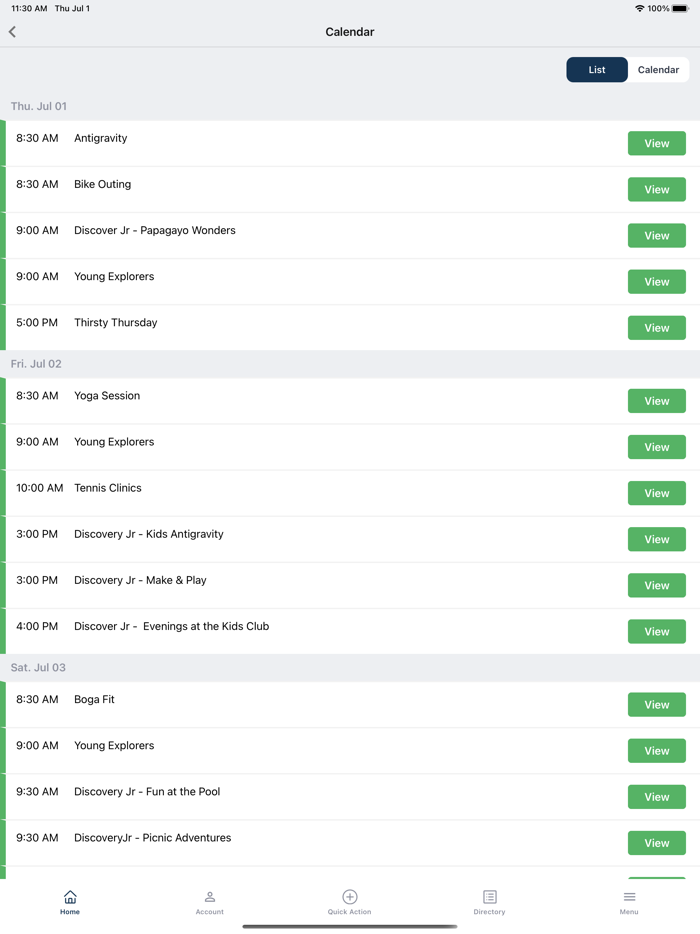View the Bike Outing event
Viewport: 700px width, 934px height.
pos(656,190)
